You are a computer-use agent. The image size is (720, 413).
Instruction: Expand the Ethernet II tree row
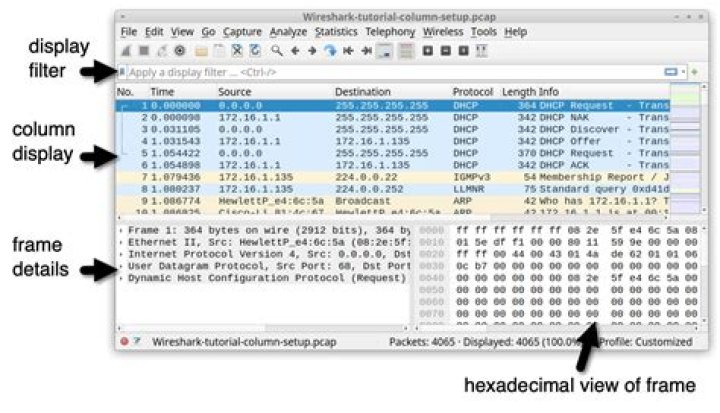point(121,241)
